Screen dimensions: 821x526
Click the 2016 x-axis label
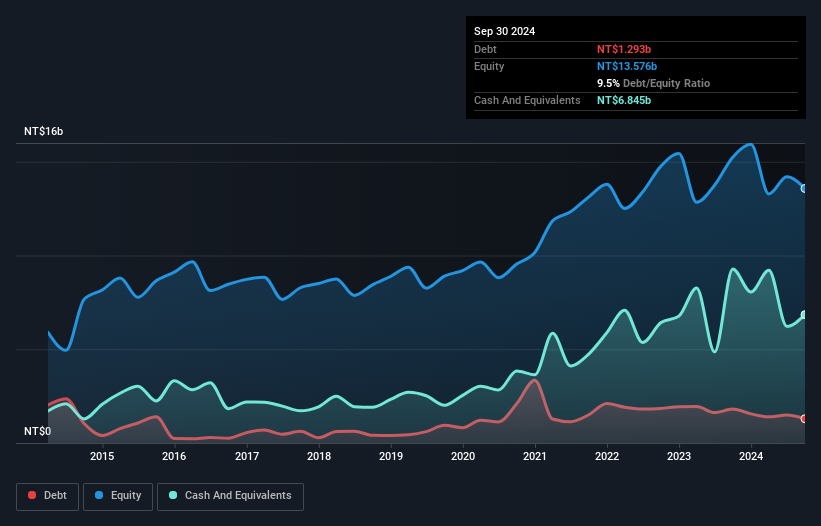pos(174,456)
